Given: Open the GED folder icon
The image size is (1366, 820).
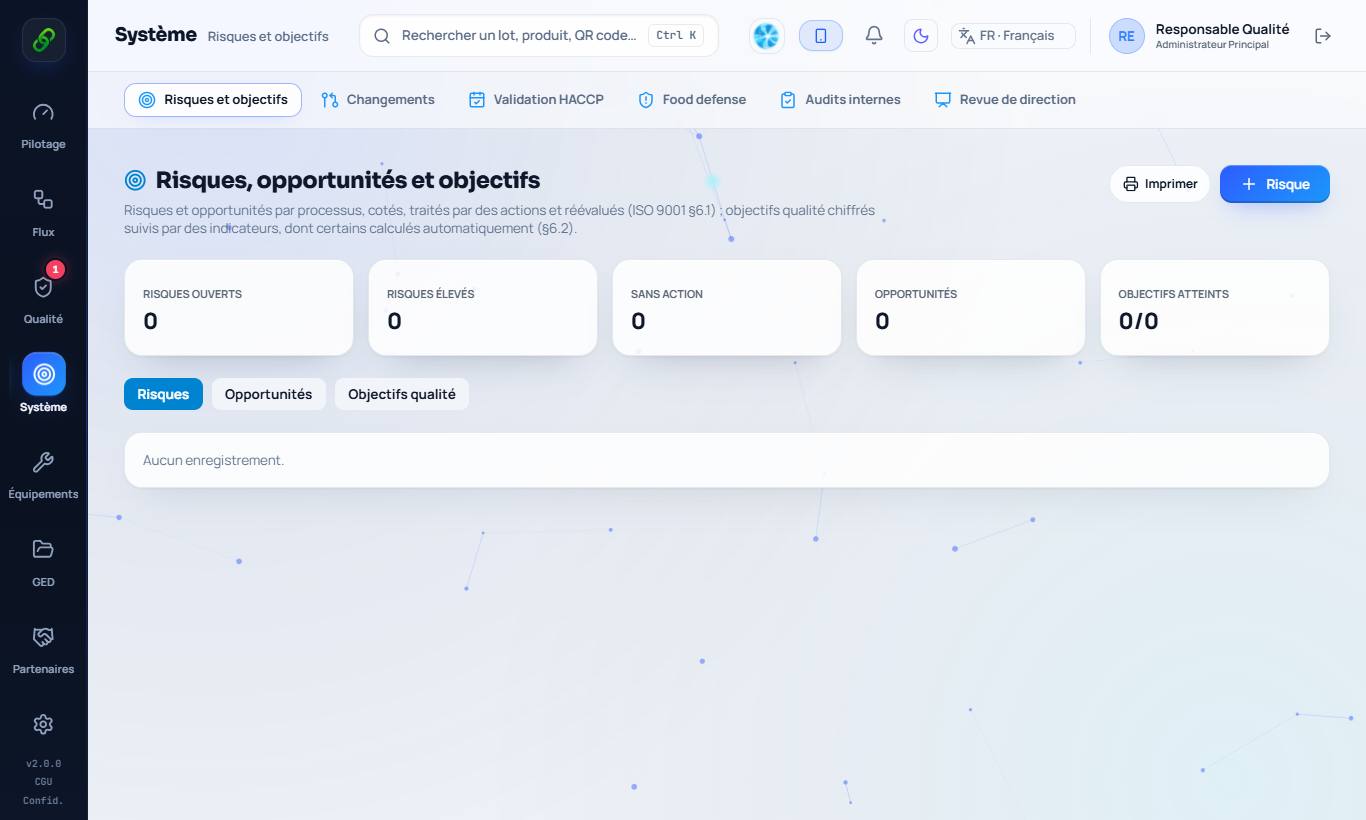Looking at the screenshot, I should click(43, 549).
